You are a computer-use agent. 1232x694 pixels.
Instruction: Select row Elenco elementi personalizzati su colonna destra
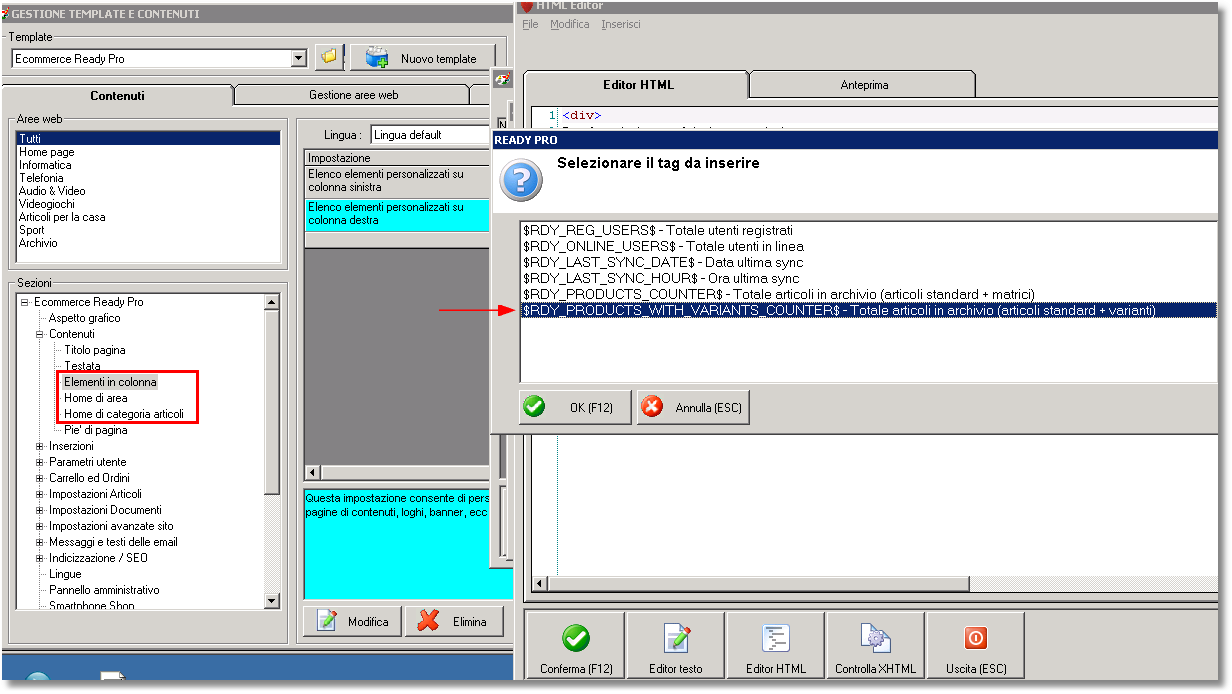coord(399,214)
